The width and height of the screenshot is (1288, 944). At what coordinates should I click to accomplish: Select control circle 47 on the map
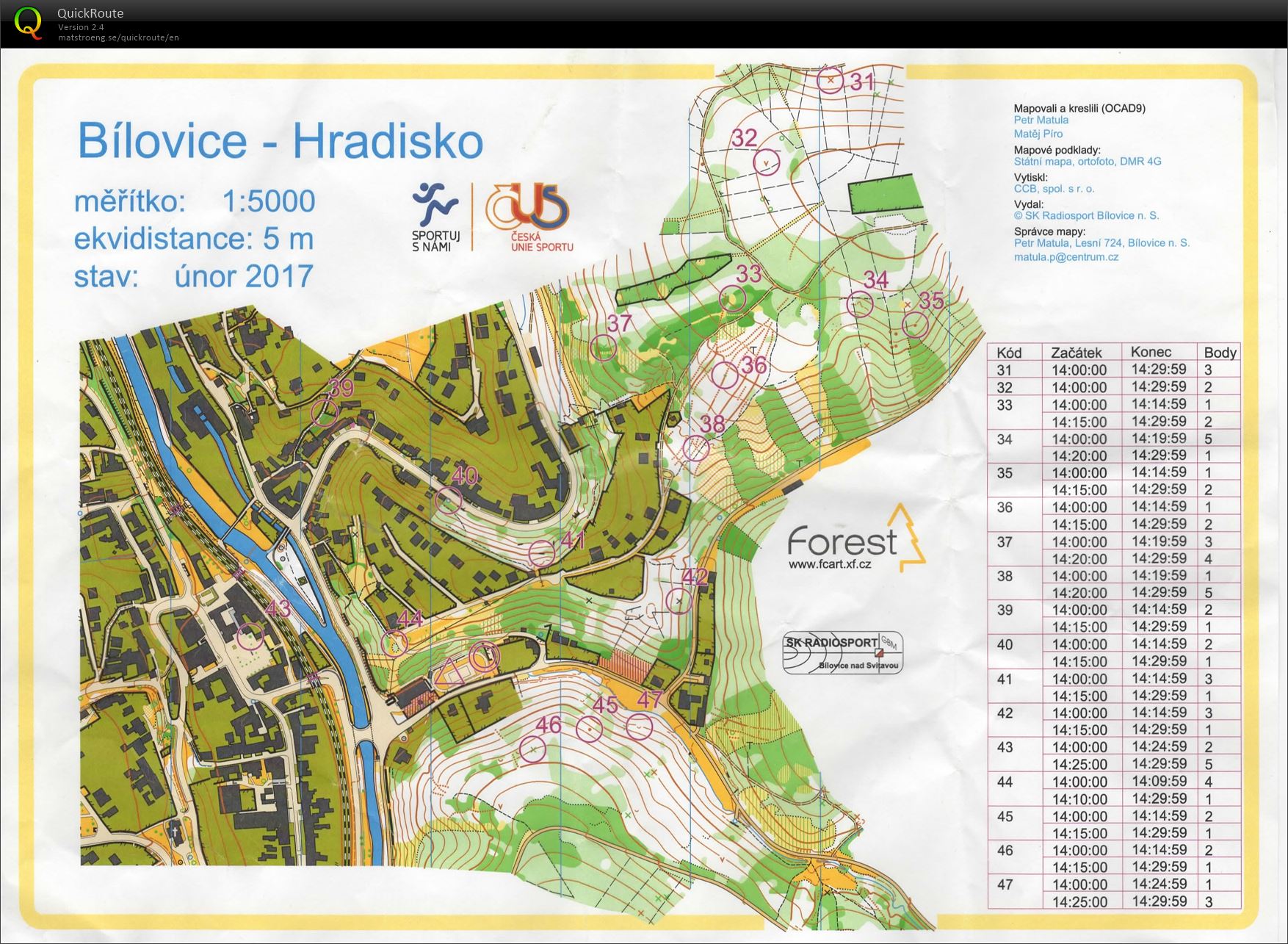640,726
